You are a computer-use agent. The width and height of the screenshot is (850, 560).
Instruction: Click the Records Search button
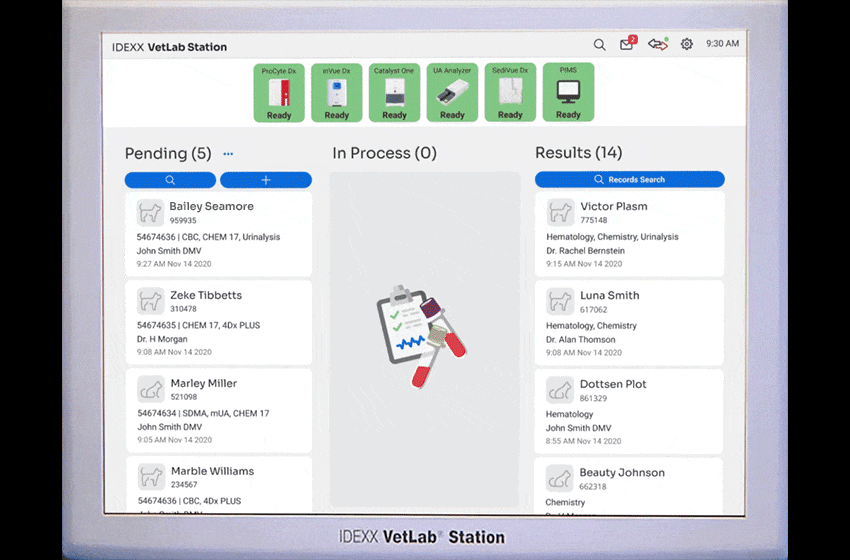(629, 179)
